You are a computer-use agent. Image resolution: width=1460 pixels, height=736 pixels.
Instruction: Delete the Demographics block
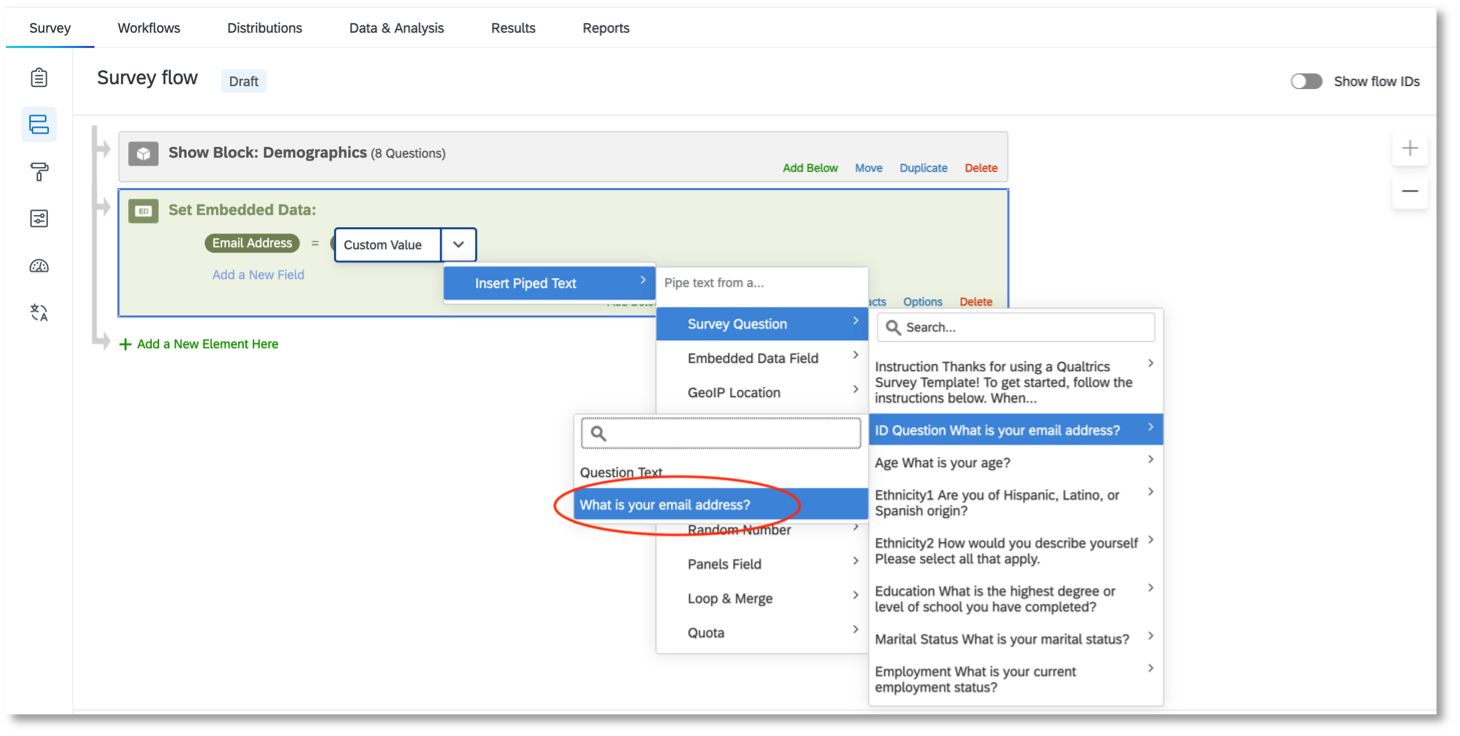[980, 167]
